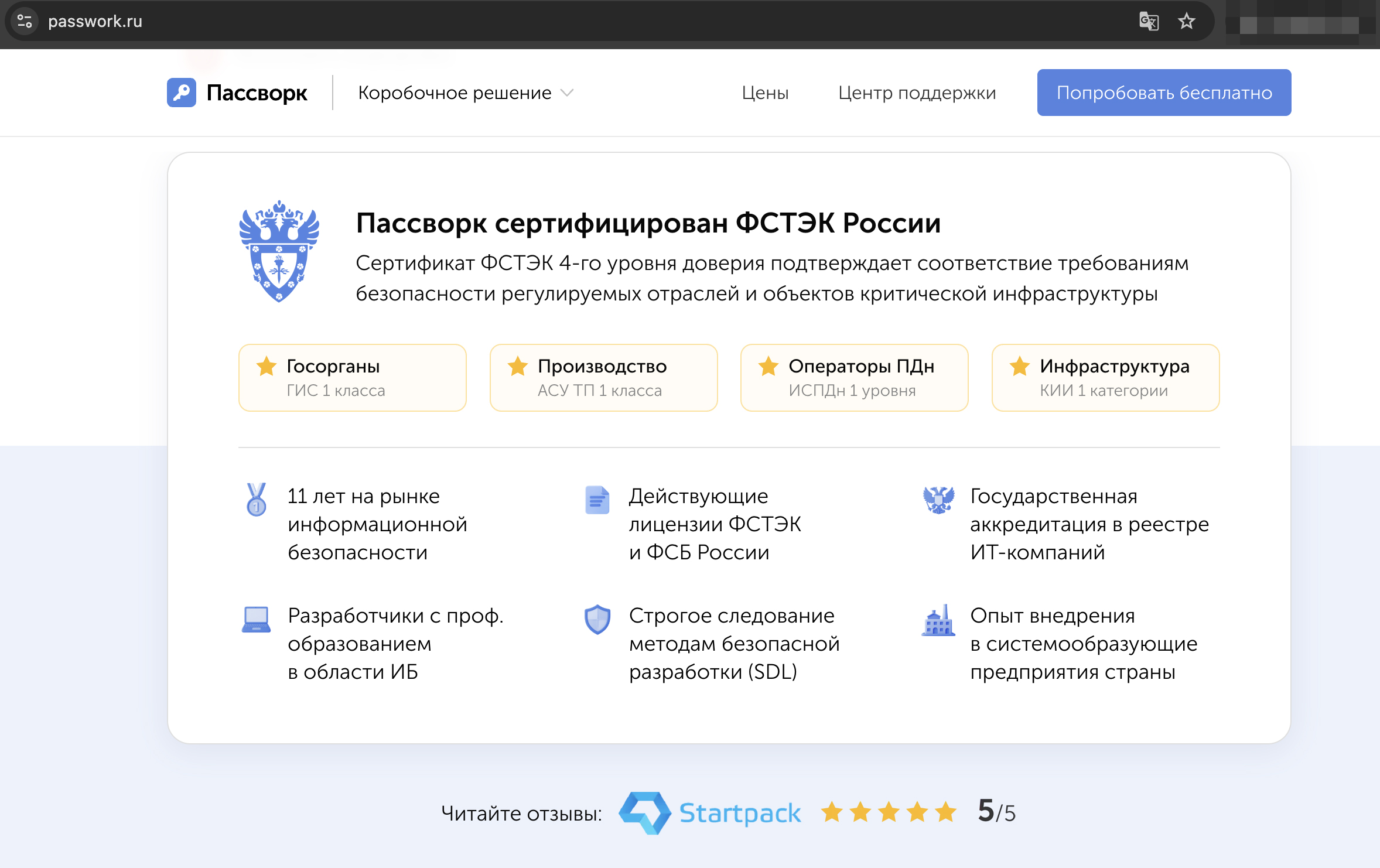The width and height of the screenshot is (1380, 868).
Task: Click the shield icon beside Строгое следование
Action: click(597, 620)
